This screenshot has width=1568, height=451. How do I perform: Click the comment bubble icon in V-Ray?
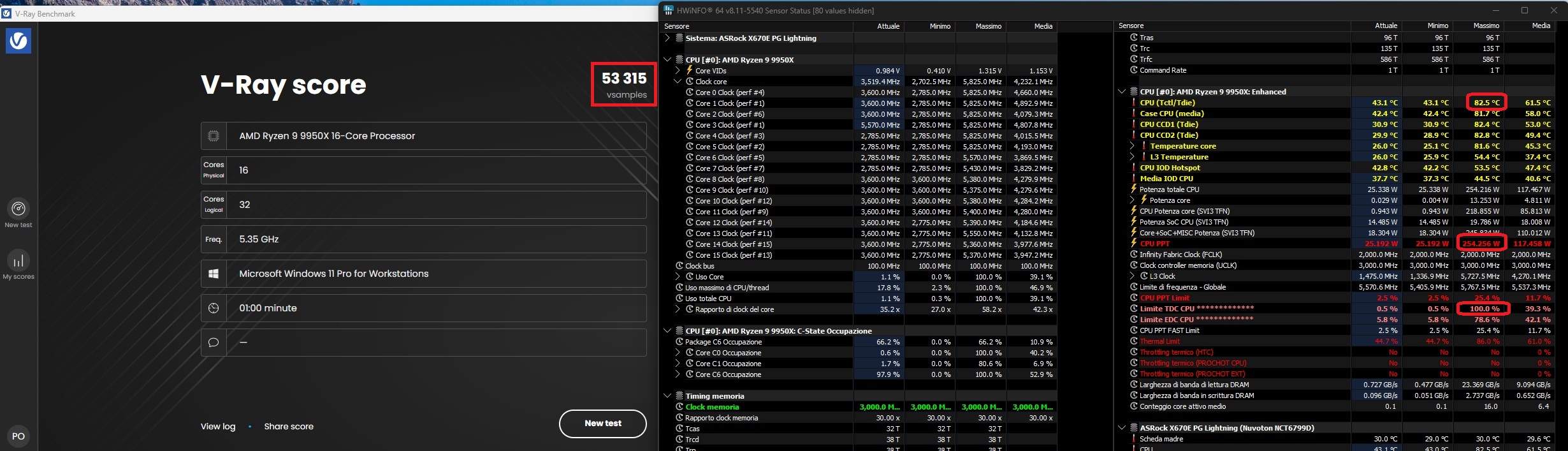214,343
